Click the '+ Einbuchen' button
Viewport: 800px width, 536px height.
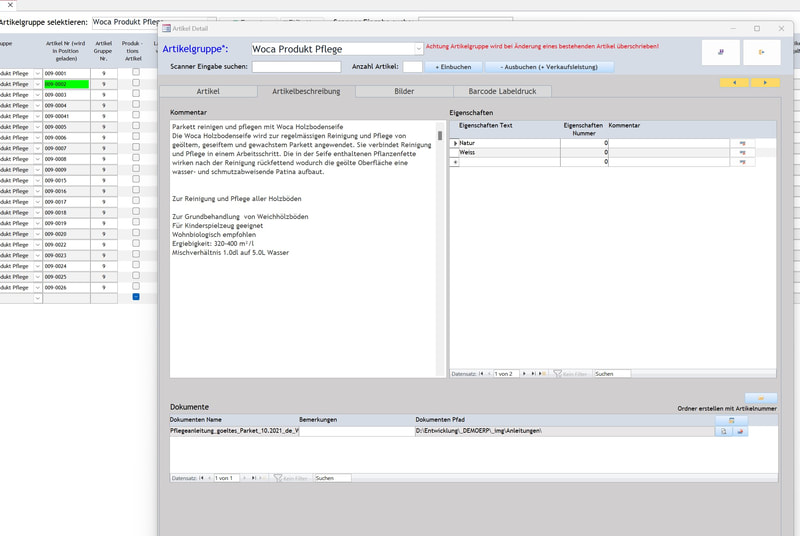[453, 67]
